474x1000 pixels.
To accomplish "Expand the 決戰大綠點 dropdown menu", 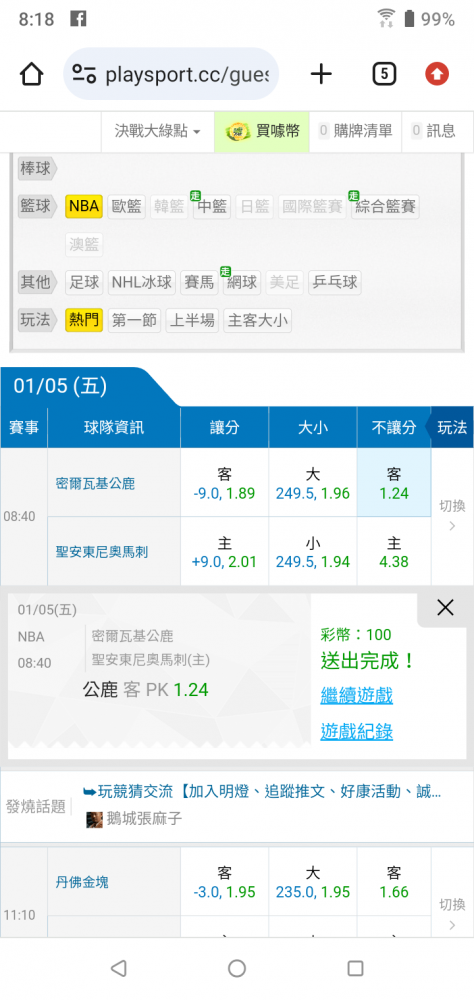I will click(158, 131).
